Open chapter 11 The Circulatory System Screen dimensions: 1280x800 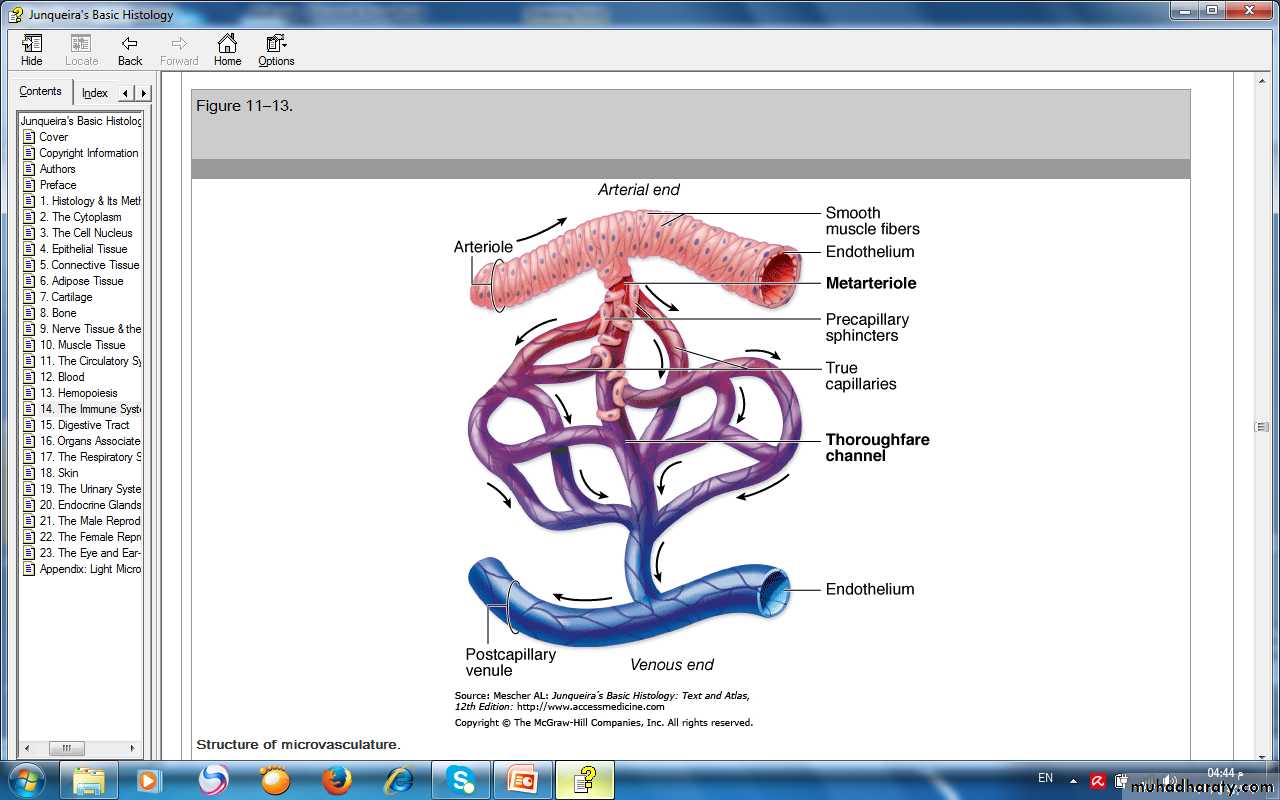point(90,361)
